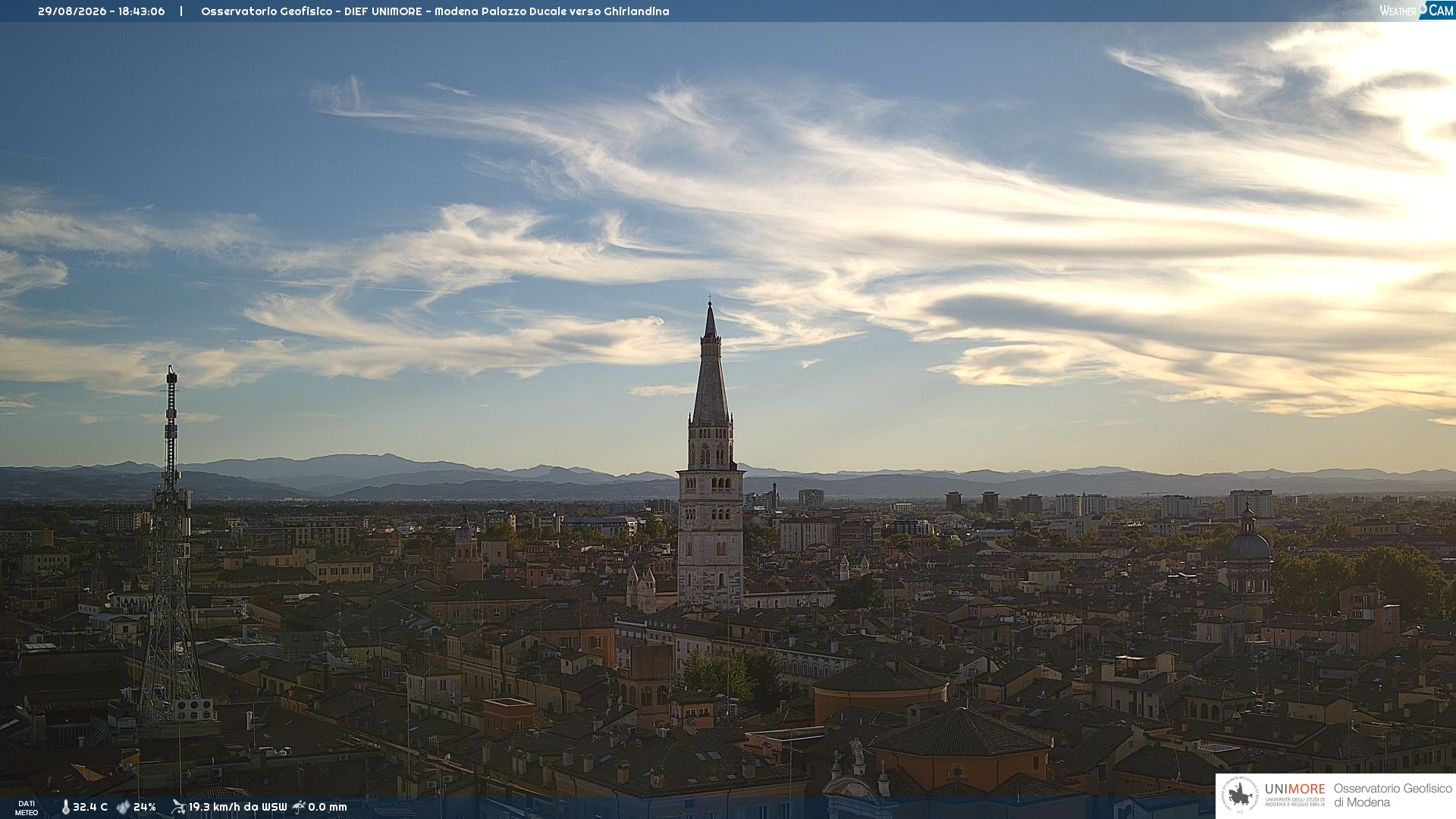Click the 0.0 mm rainfall value
The image size is (1456, 819).
click(x=328, y=808)
